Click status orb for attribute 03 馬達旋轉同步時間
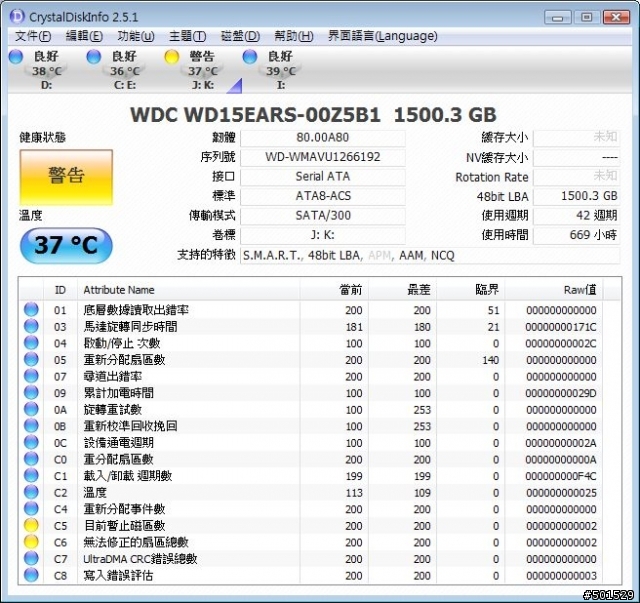The height and width of the screenshot is (603, 640). [31, 326]
